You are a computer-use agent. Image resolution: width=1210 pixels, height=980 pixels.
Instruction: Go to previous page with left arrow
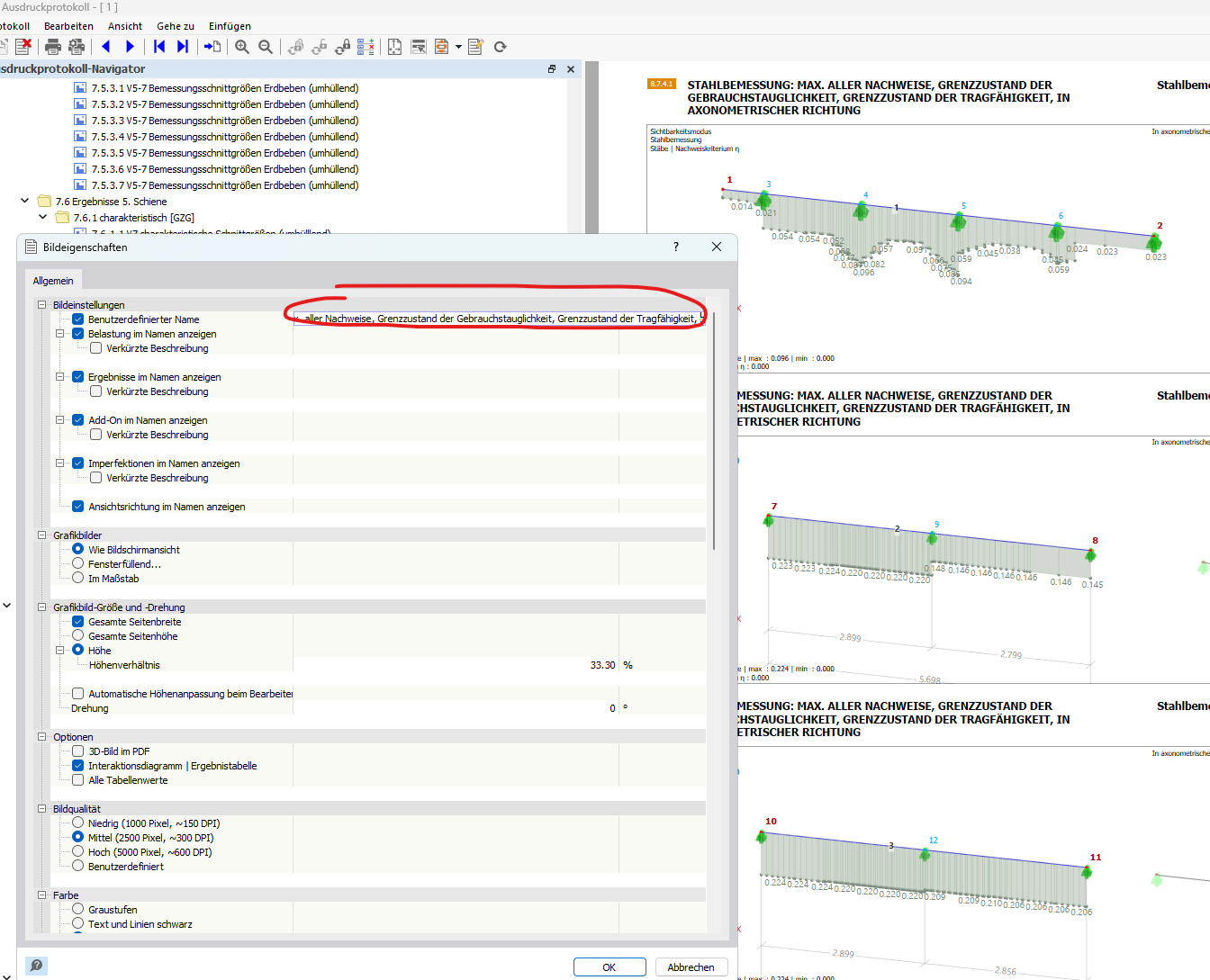[x=106, y=47]
